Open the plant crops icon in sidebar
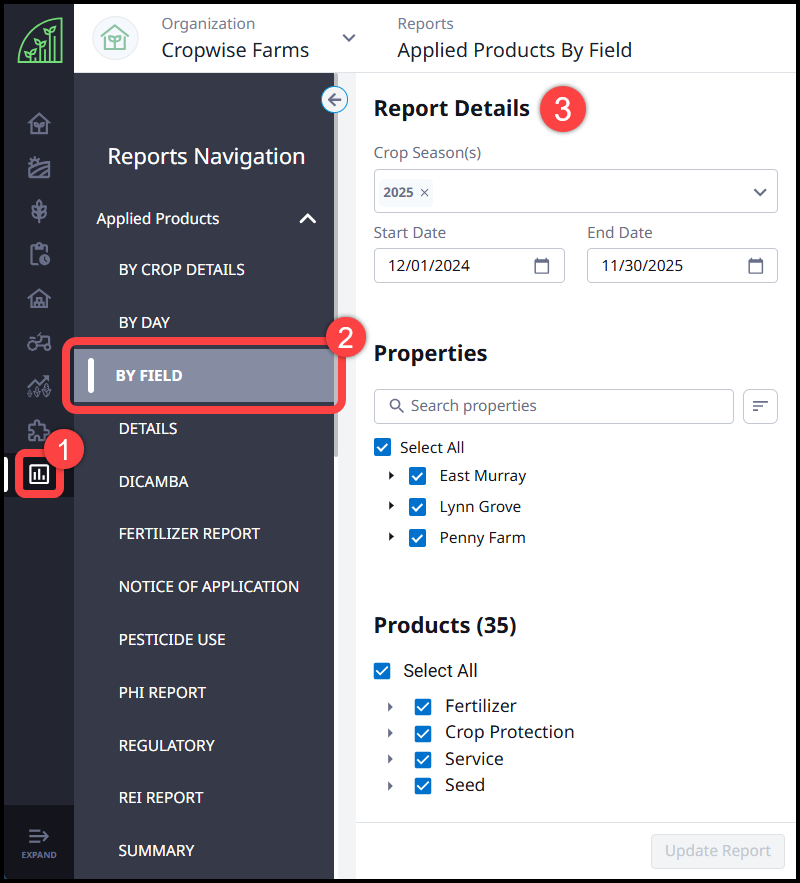The height and width of the screenshot is (883, 800). coord(38,211)
